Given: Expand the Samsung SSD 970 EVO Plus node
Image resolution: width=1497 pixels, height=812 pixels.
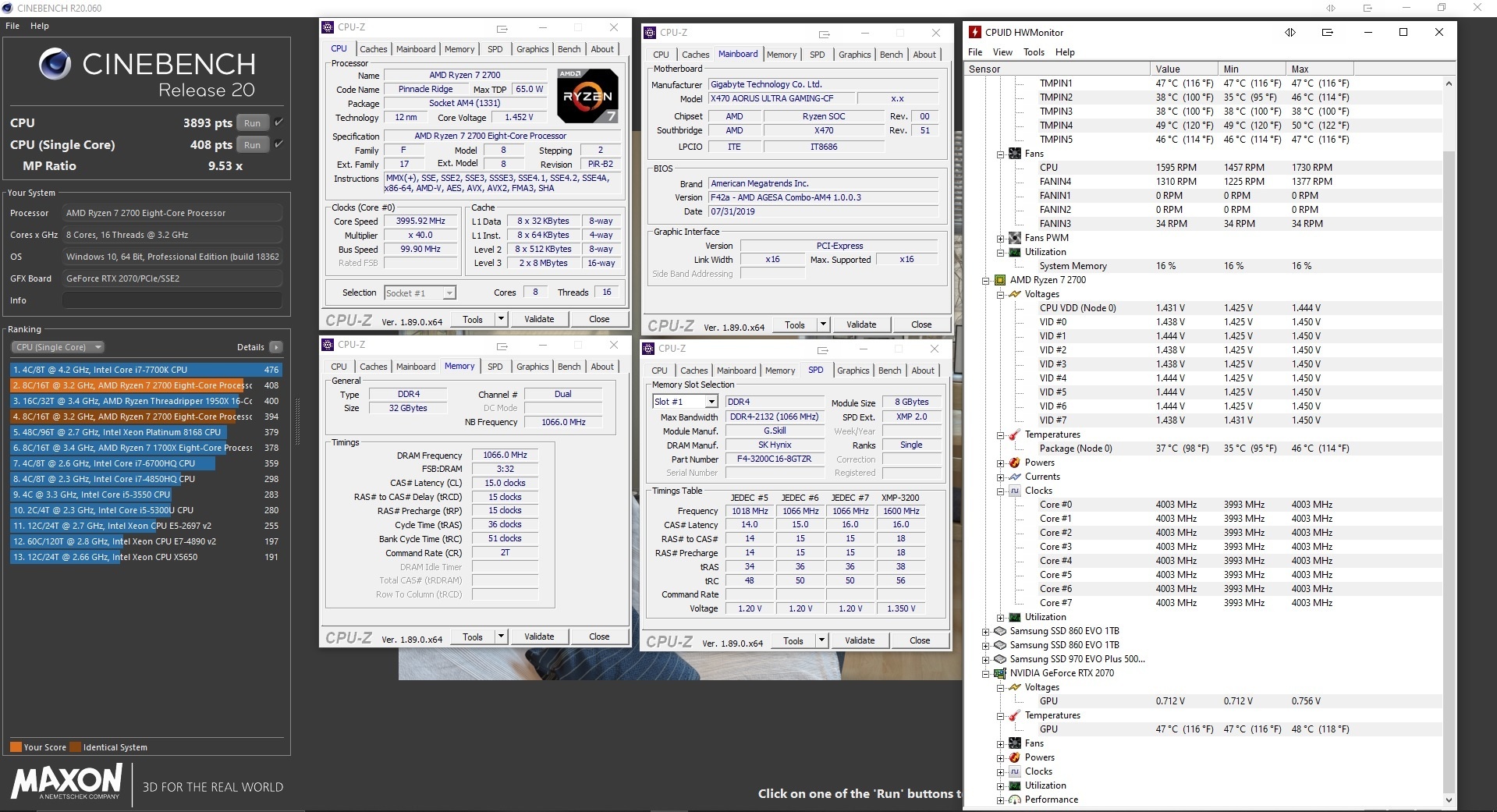Looking at the screenshot, I should point(985,659).
